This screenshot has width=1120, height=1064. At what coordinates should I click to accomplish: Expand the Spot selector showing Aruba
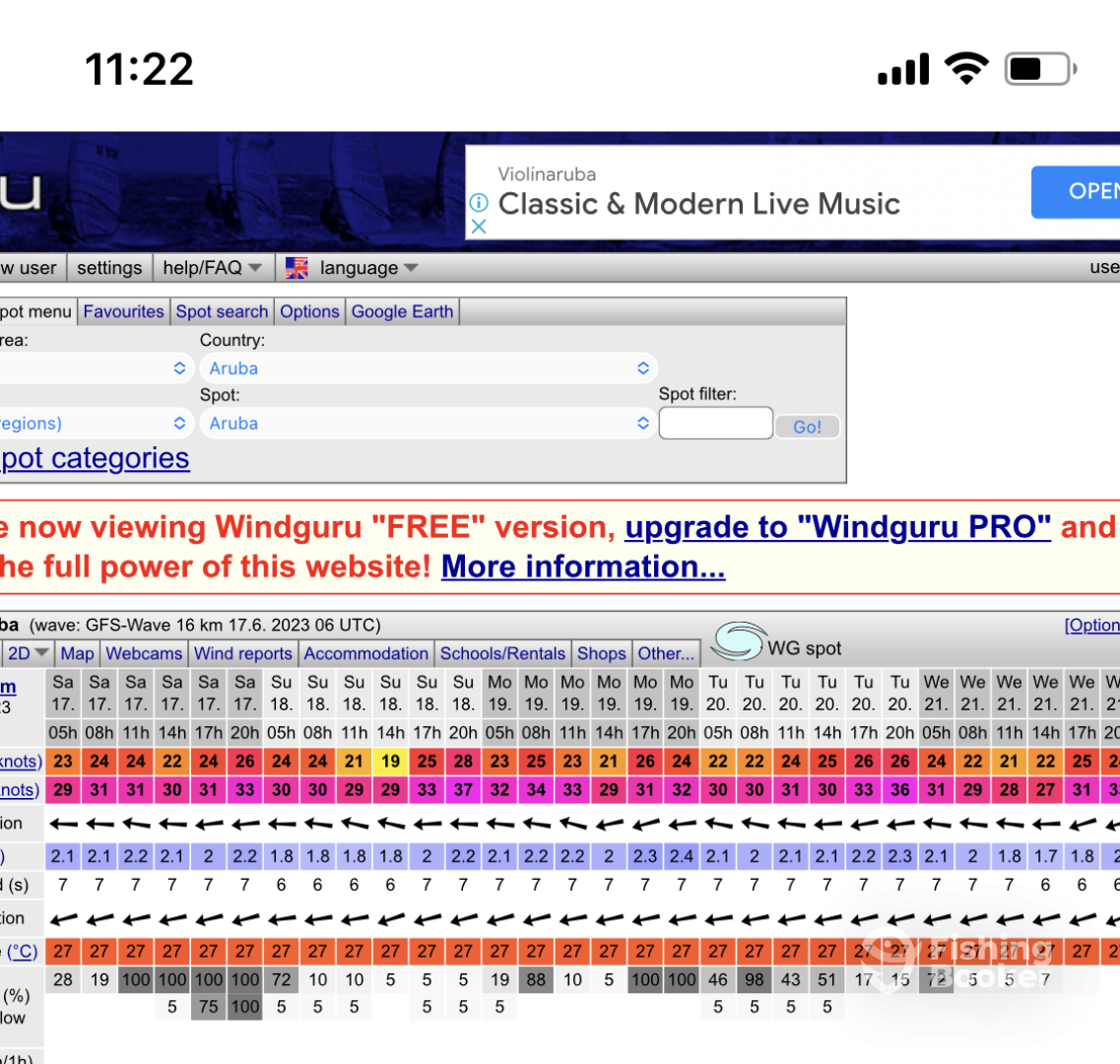(x=428, y=424)
